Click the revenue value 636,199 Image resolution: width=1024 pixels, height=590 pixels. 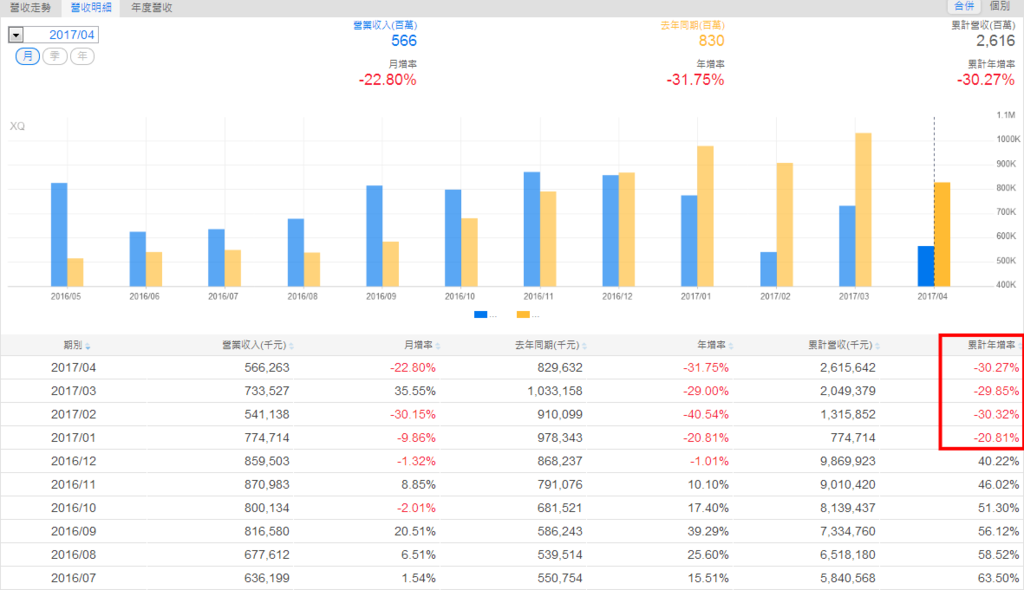click(267, 578)
